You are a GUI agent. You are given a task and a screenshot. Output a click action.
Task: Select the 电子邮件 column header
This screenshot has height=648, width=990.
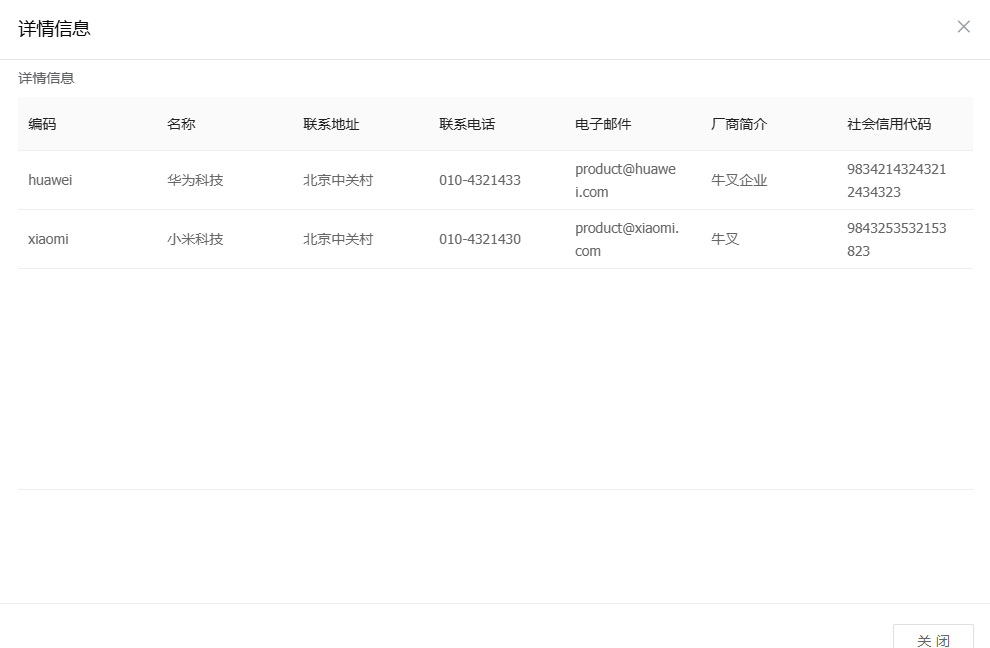[x=603, y=124]
